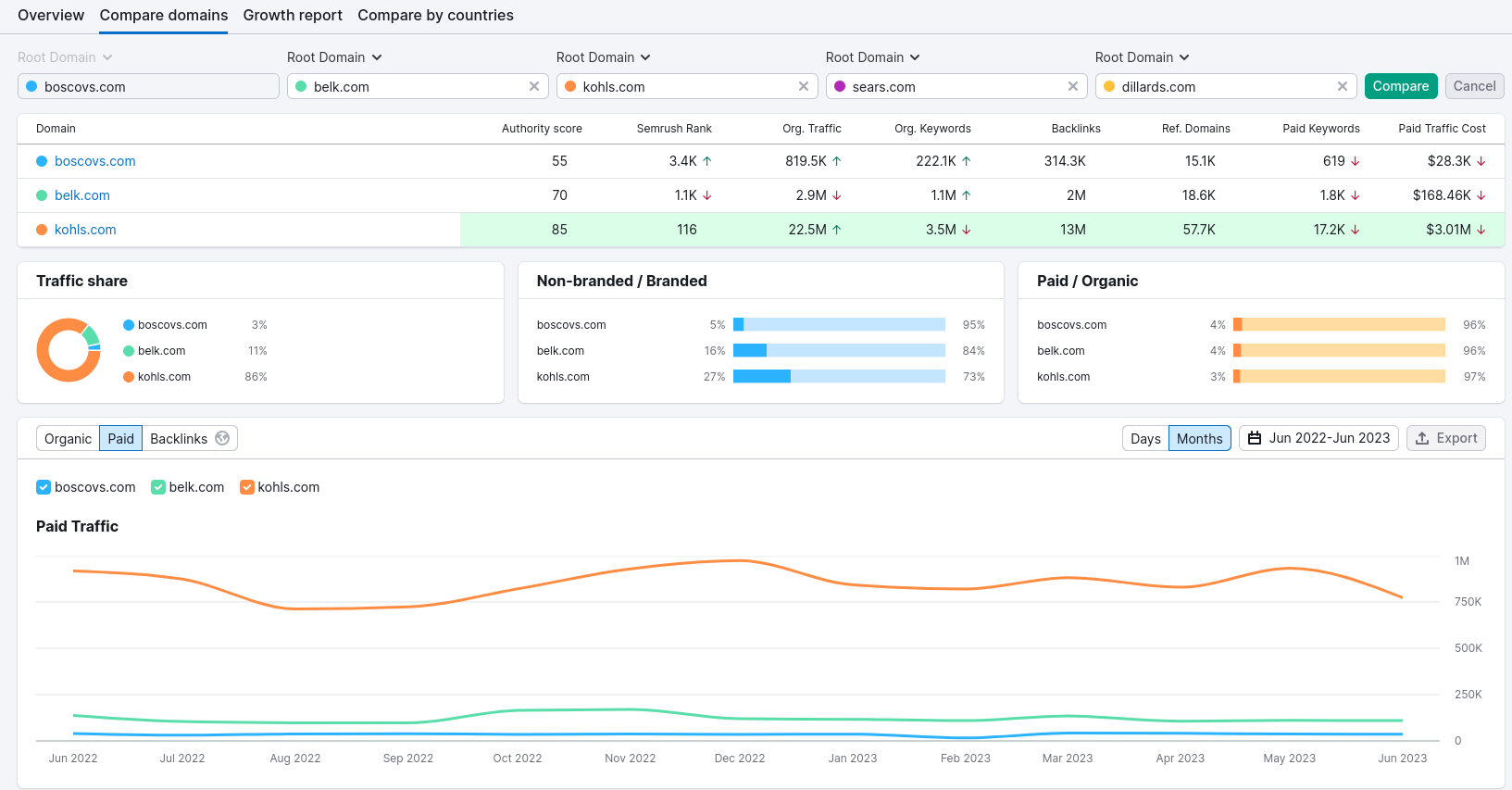The height and width of the screenshot is (790, 1512).
Task: Open Root Domain dropdown above sears.com
Action: [873, 57]
